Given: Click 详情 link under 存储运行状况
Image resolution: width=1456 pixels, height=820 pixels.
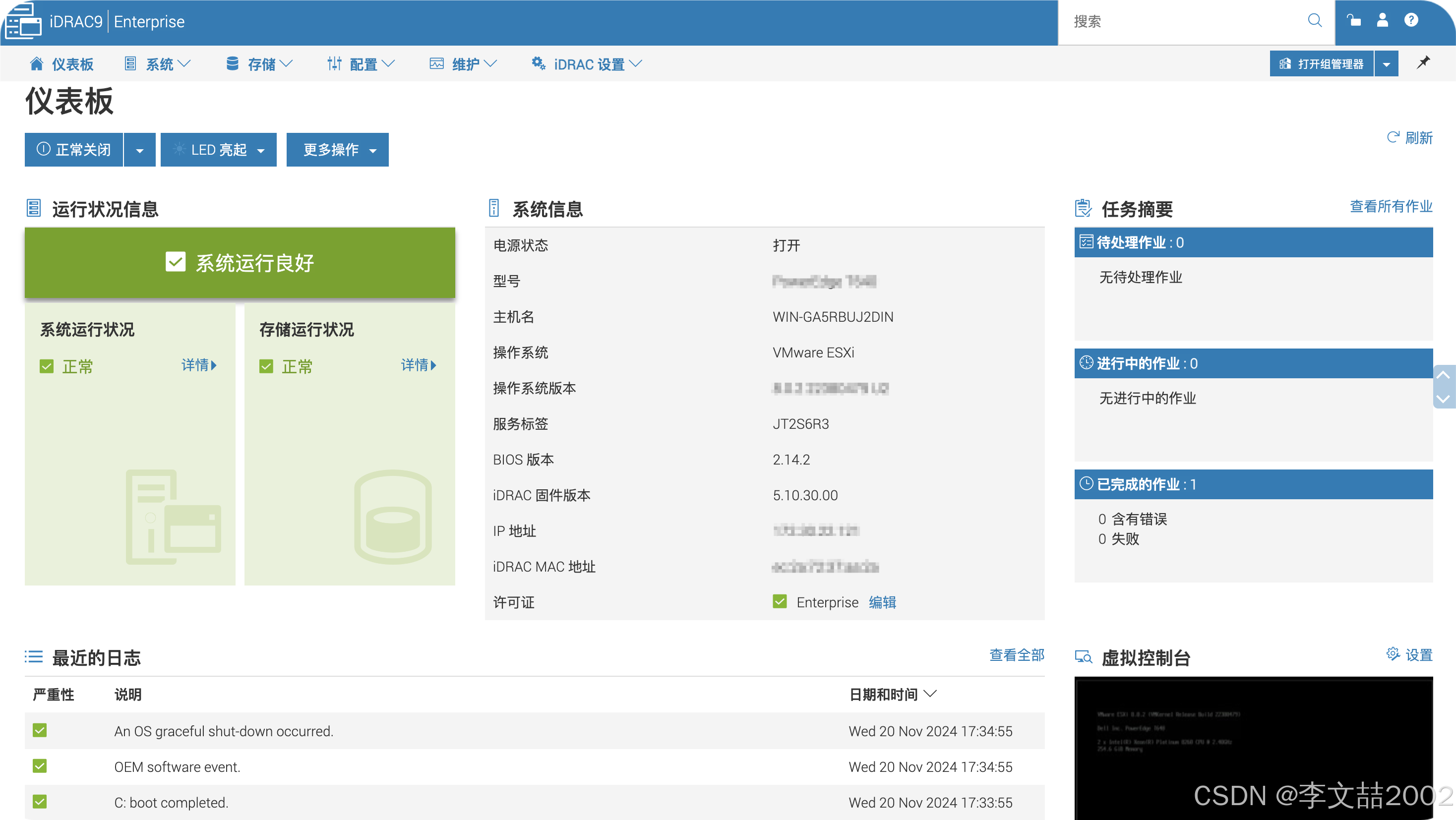Looking at the screenshot, I should (418, 365).
